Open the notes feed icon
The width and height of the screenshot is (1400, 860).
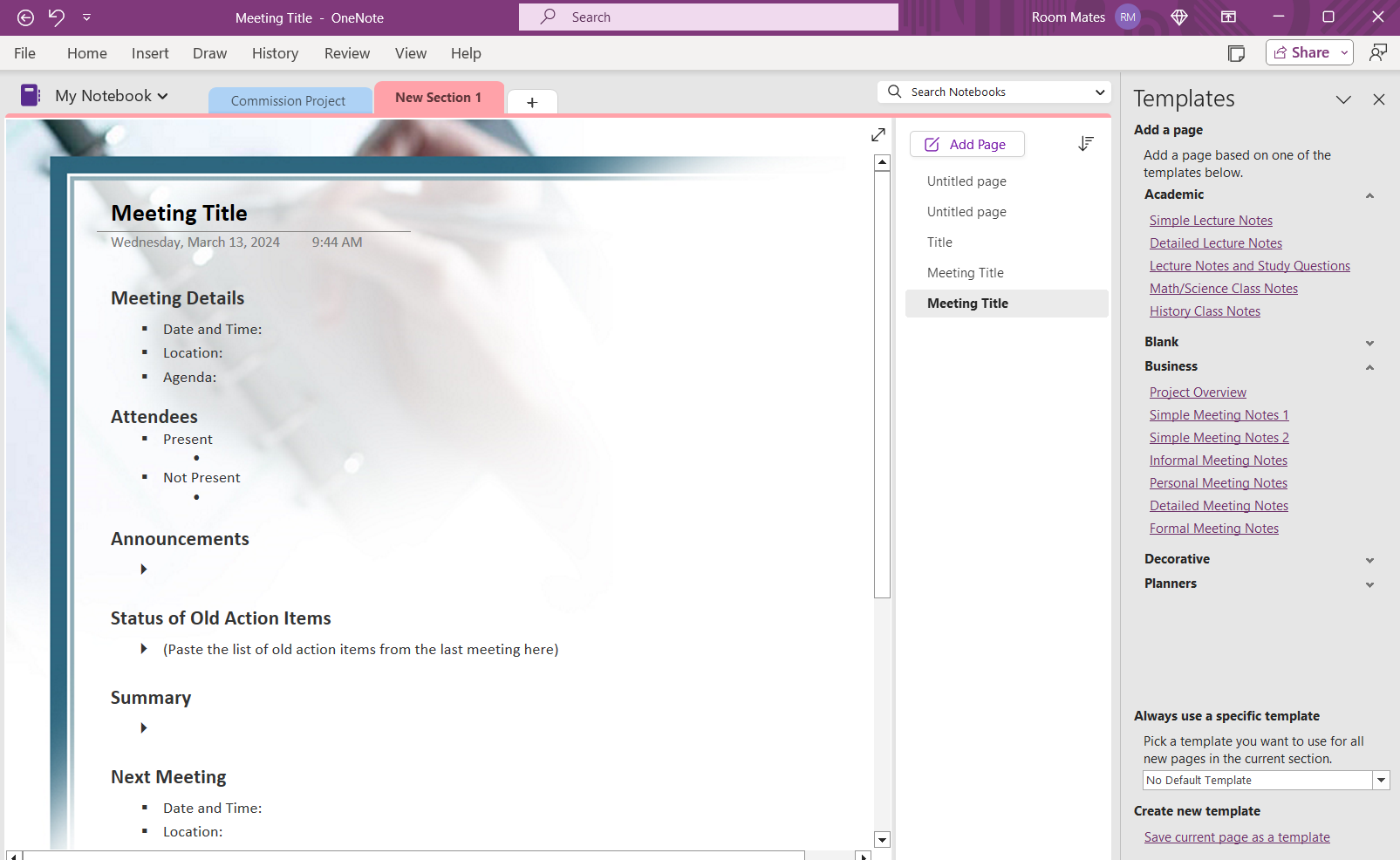[1236, 53]
